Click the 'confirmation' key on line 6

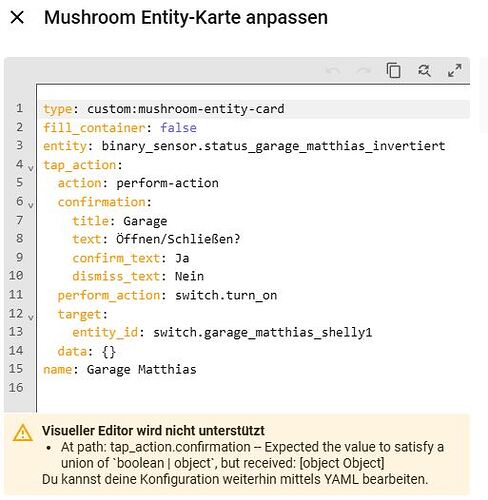(101, 202)
